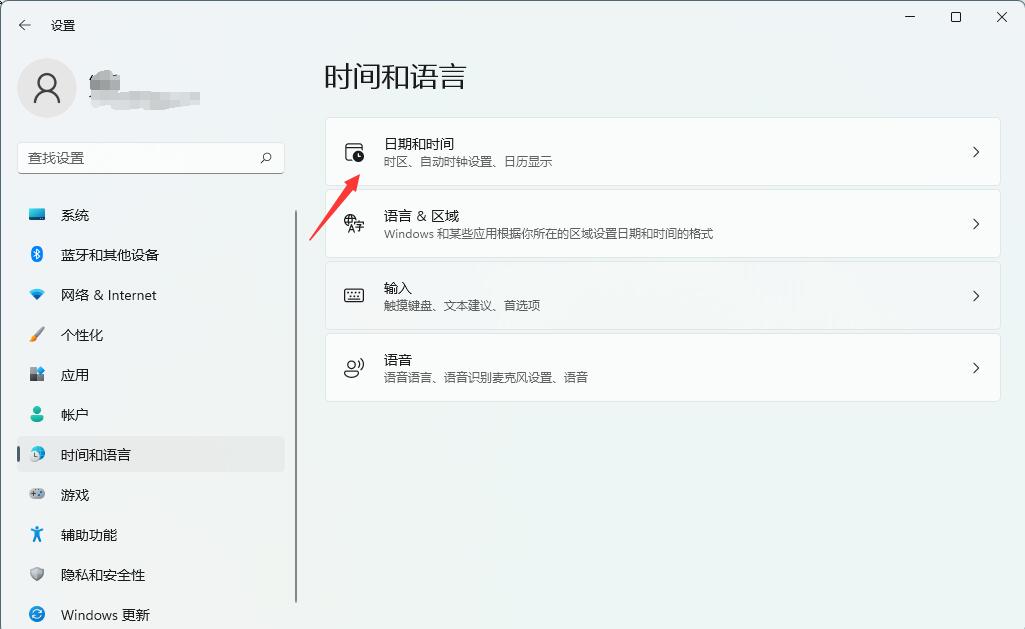Click the 语言 & 区域 icon
This screenshot has height=629, width=1025.
(x=353, y=223)
